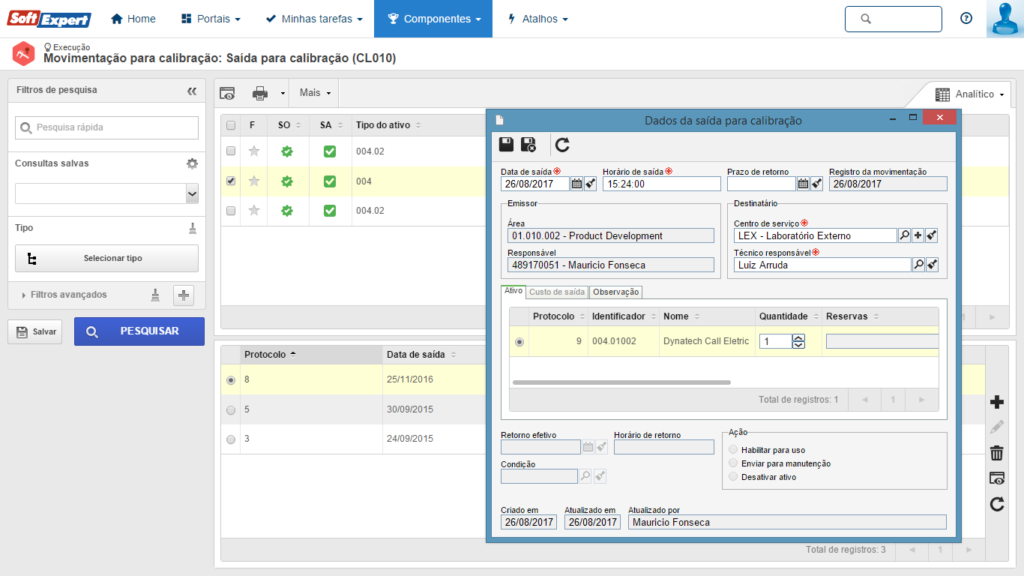Select protocol 5 radio button

pyautogui.click(x=232, y=410)
